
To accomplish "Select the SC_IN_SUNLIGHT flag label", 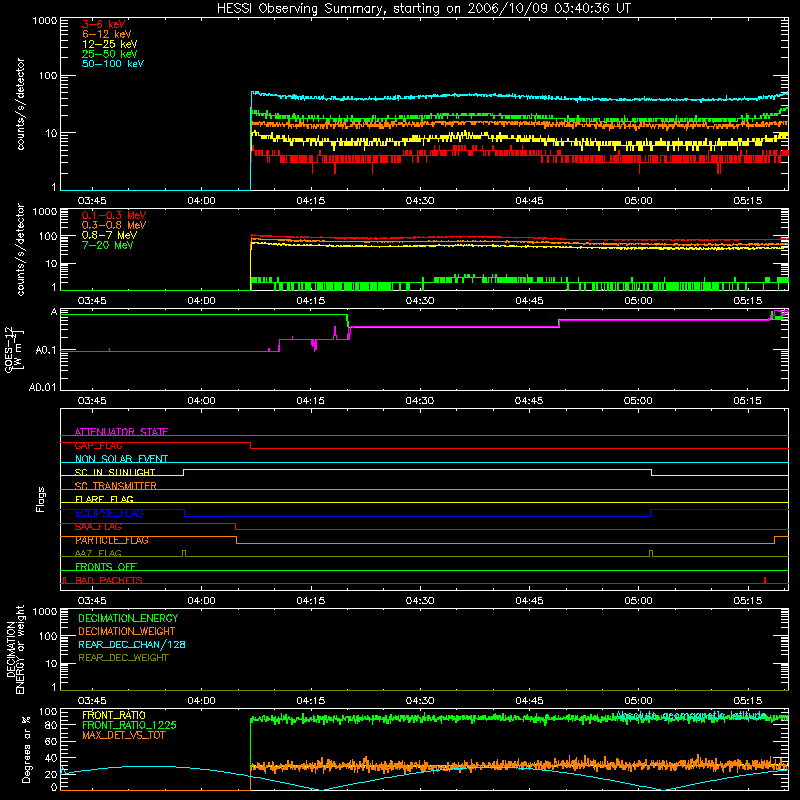I will (x=115, y=472).
